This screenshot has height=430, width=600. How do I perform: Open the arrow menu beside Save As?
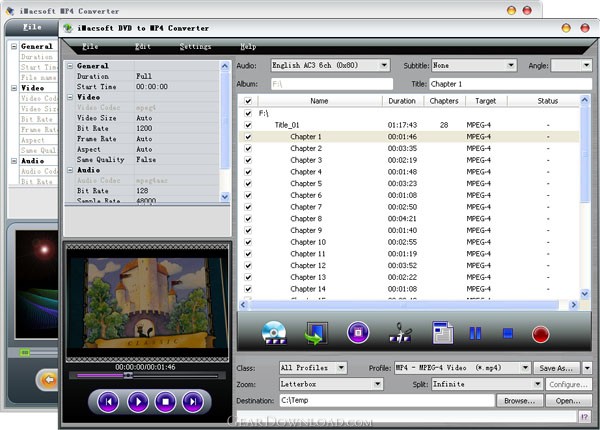(x=587, y=368)
